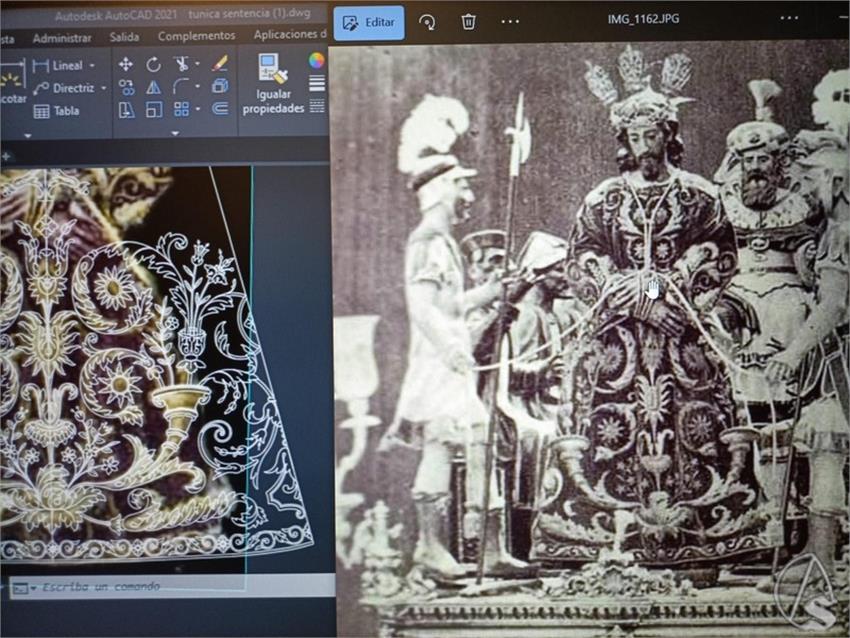Choose the Mirror (Simetría) tool
The height and width of the screenshot is (638, 850).
pyautogui.click(x=154, y=87)
